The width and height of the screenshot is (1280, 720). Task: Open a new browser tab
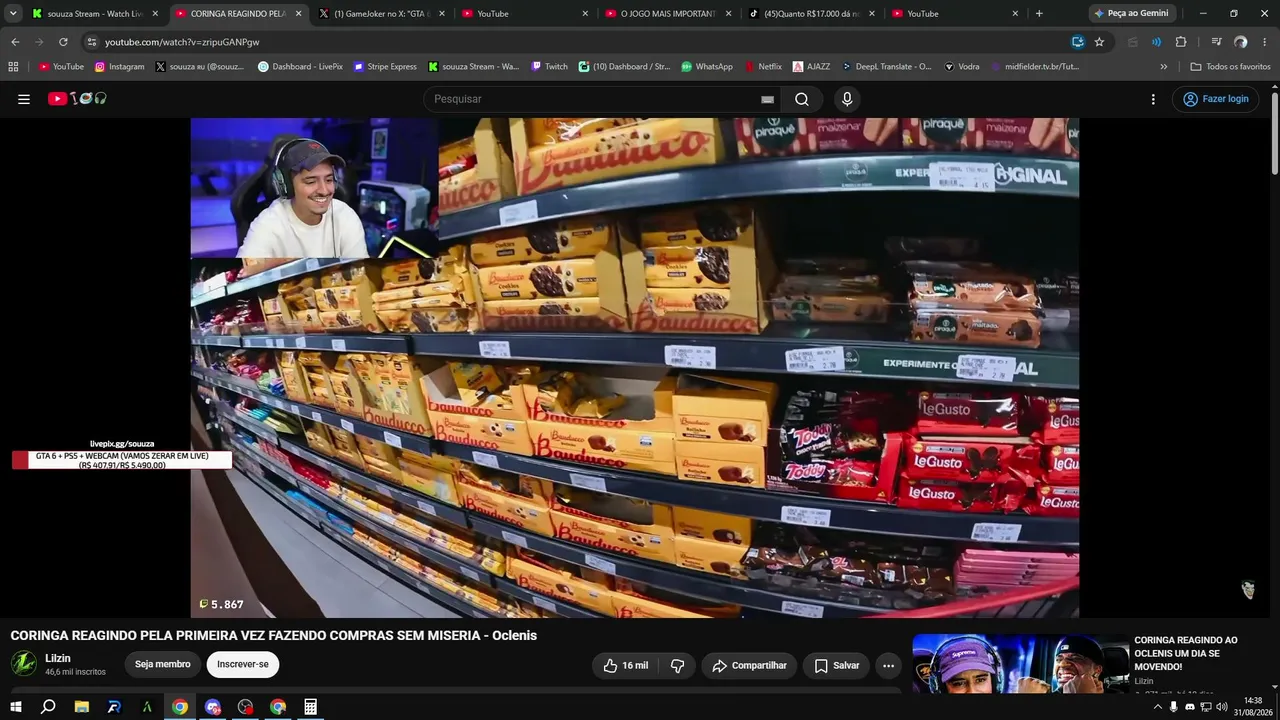coord(1039,14)
